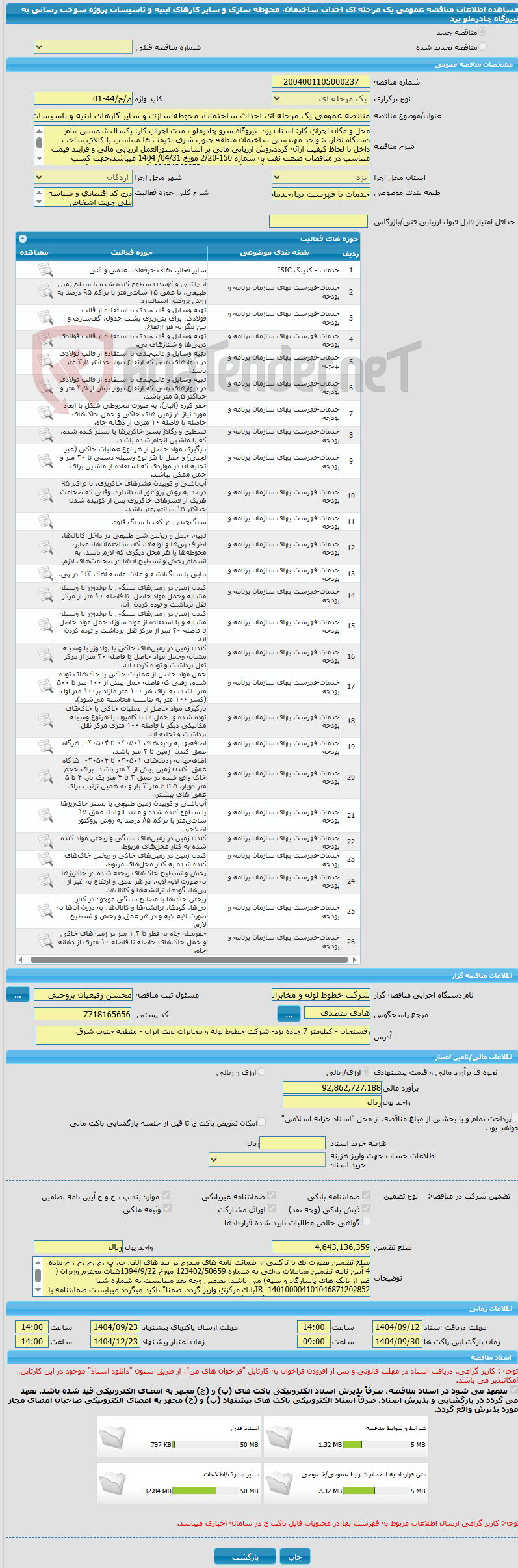Collapse the حوزه های فعالیت panel with round arrow icon
This screenshot has height=1568, width=518.
(x=23, y=239)
